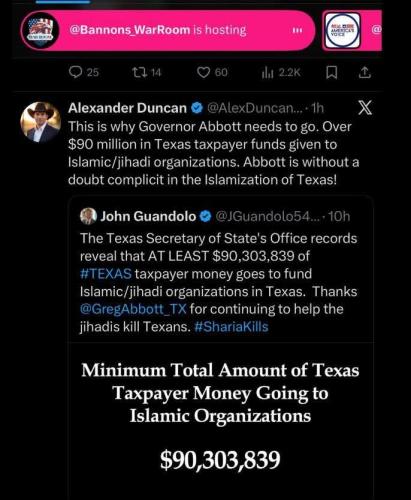This screenshot has height=500, width=411.
Task: Open the Real America's Voice Space tile
Action: click(342, 30)
